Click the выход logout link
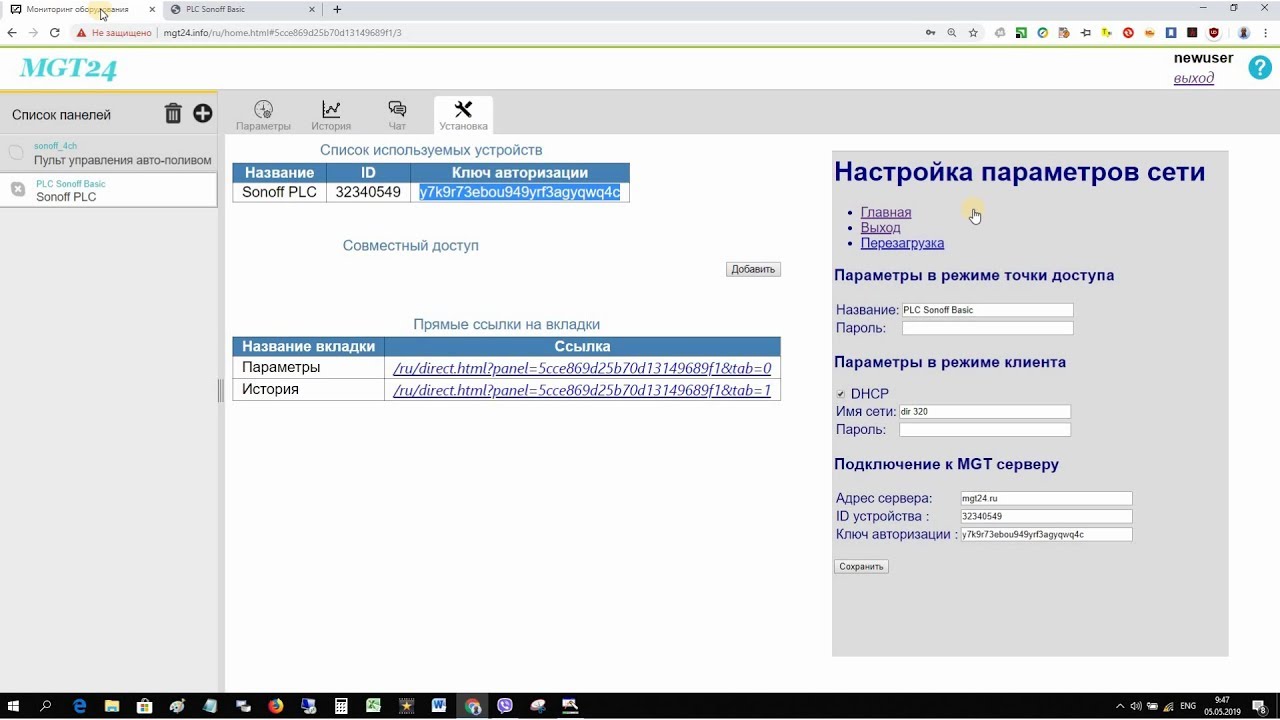 coord(1194,78)
